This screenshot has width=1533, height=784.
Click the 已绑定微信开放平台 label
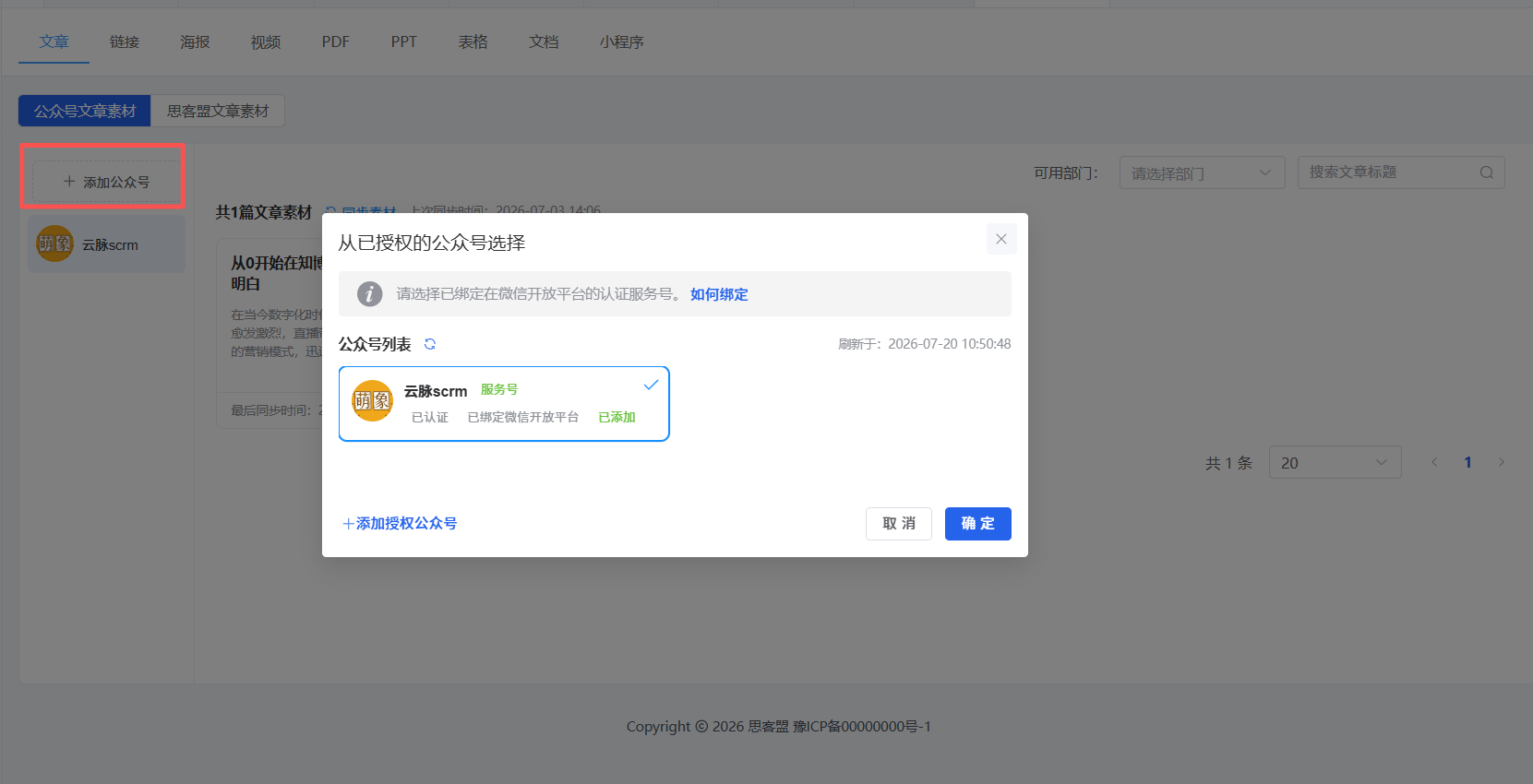click(523, 417)
